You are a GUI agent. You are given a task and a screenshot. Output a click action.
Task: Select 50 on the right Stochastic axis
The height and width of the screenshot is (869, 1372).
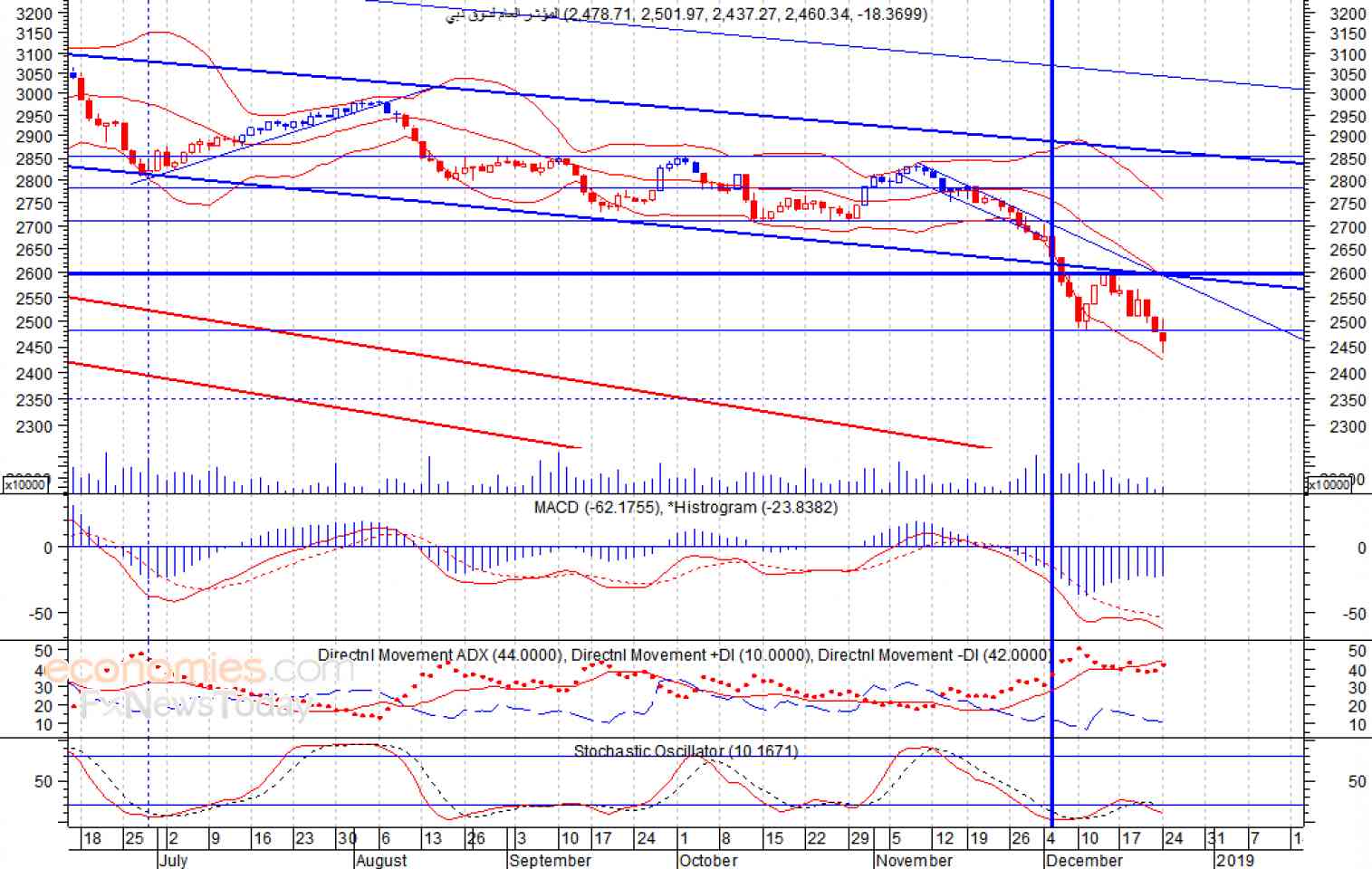(x=1357, y=782)
